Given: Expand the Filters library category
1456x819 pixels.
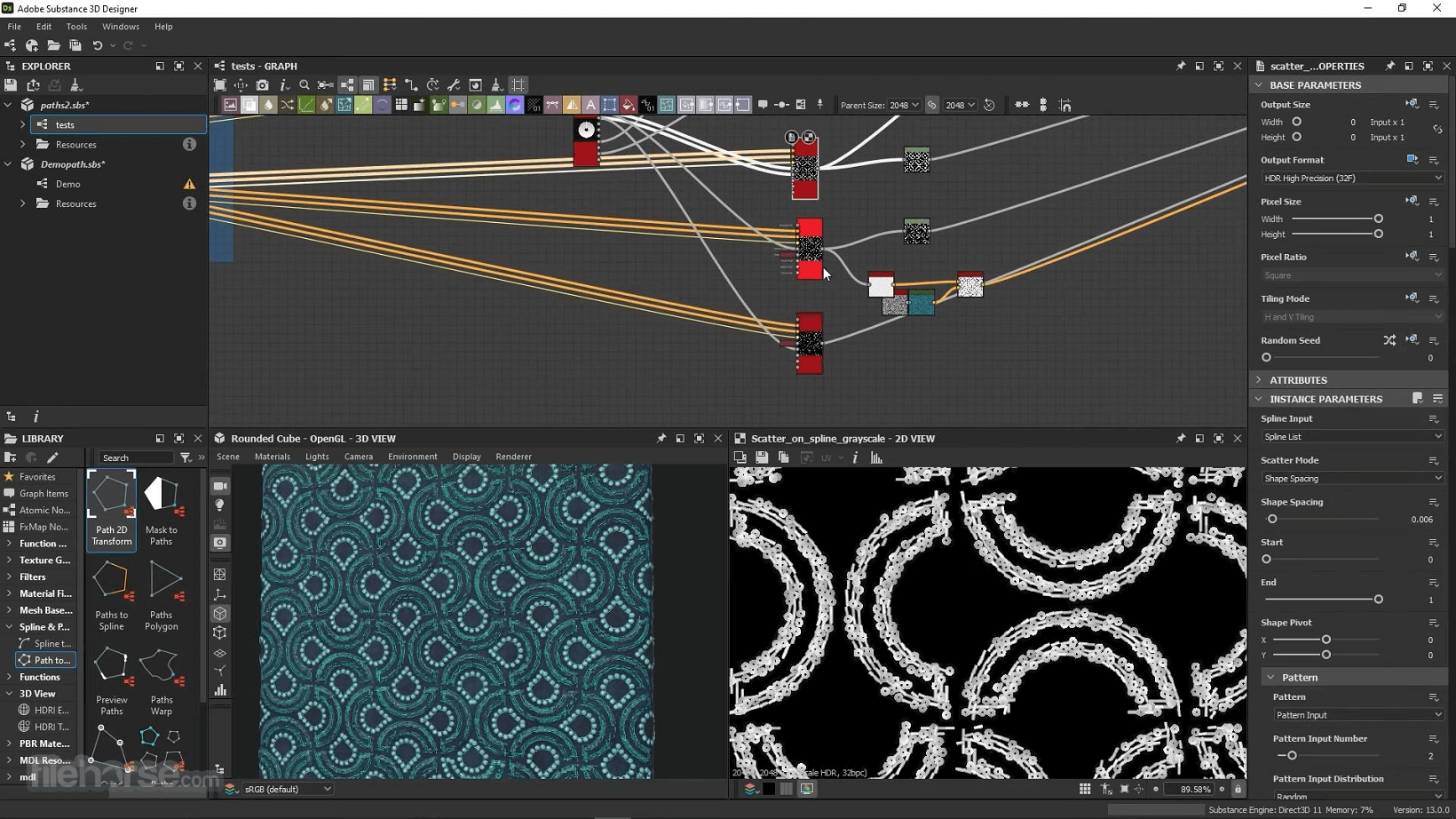Looking at the screenshot, I should (9, 576).
